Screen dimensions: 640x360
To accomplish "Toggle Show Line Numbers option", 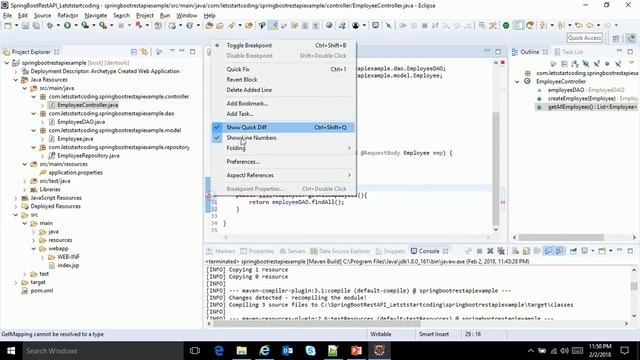I will (x=283, y=138).
